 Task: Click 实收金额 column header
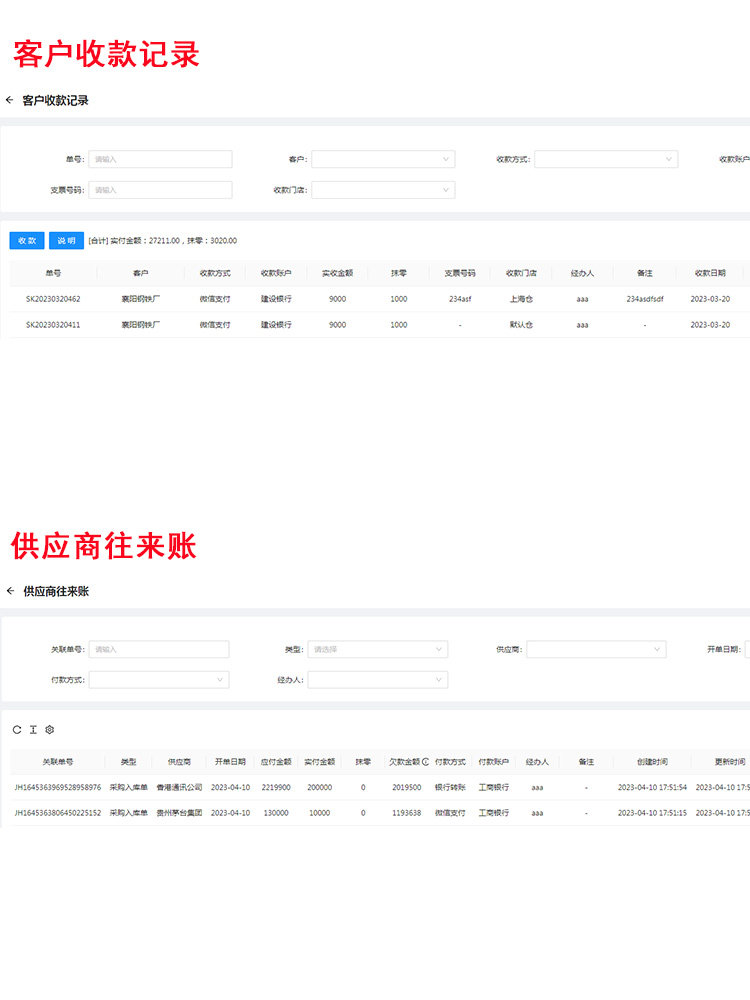click(x=337, y=273)
